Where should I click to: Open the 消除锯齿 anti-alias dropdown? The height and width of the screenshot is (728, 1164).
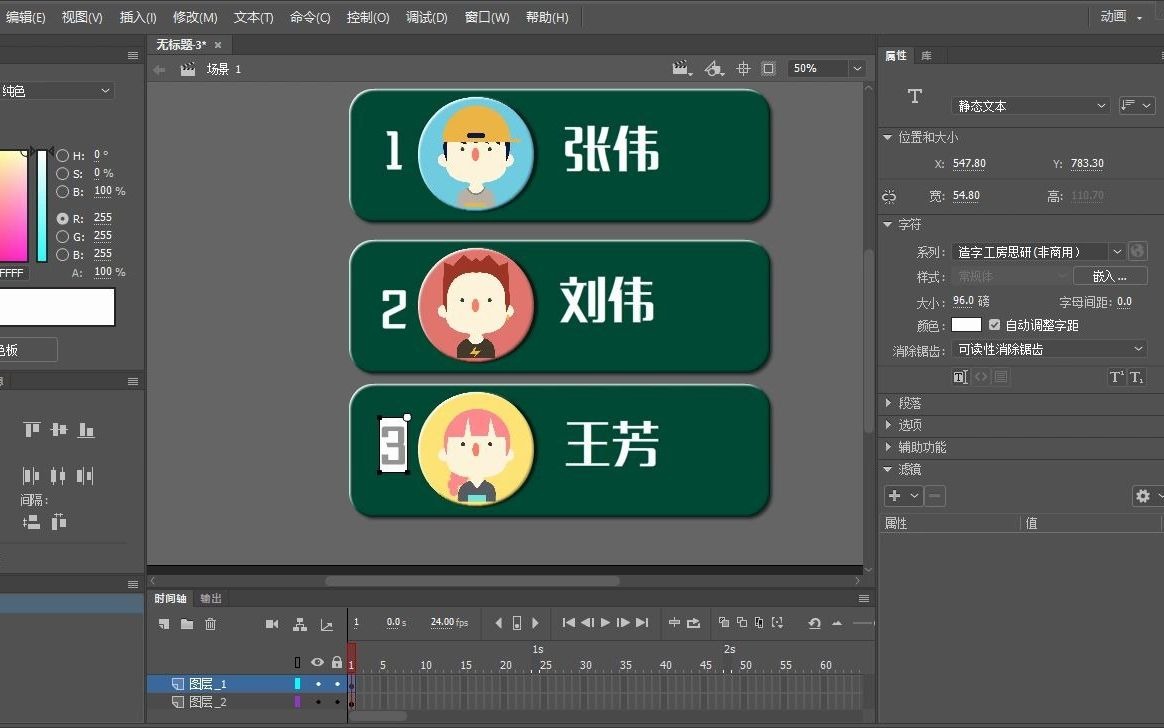pos(1049,348)
